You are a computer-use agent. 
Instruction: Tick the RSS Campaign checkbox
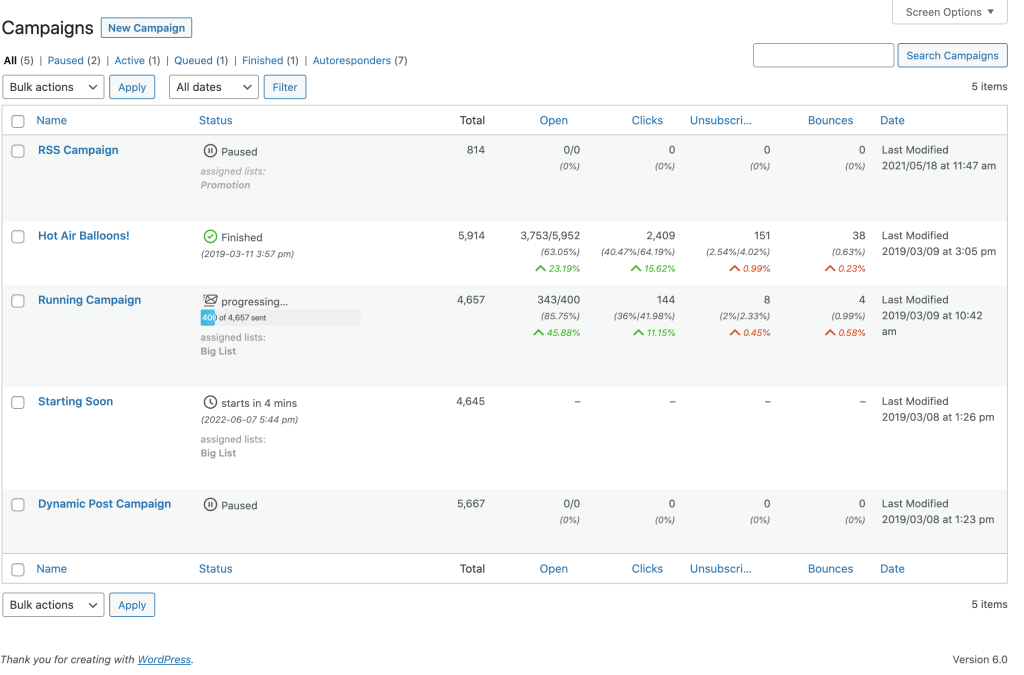point(18,151)
